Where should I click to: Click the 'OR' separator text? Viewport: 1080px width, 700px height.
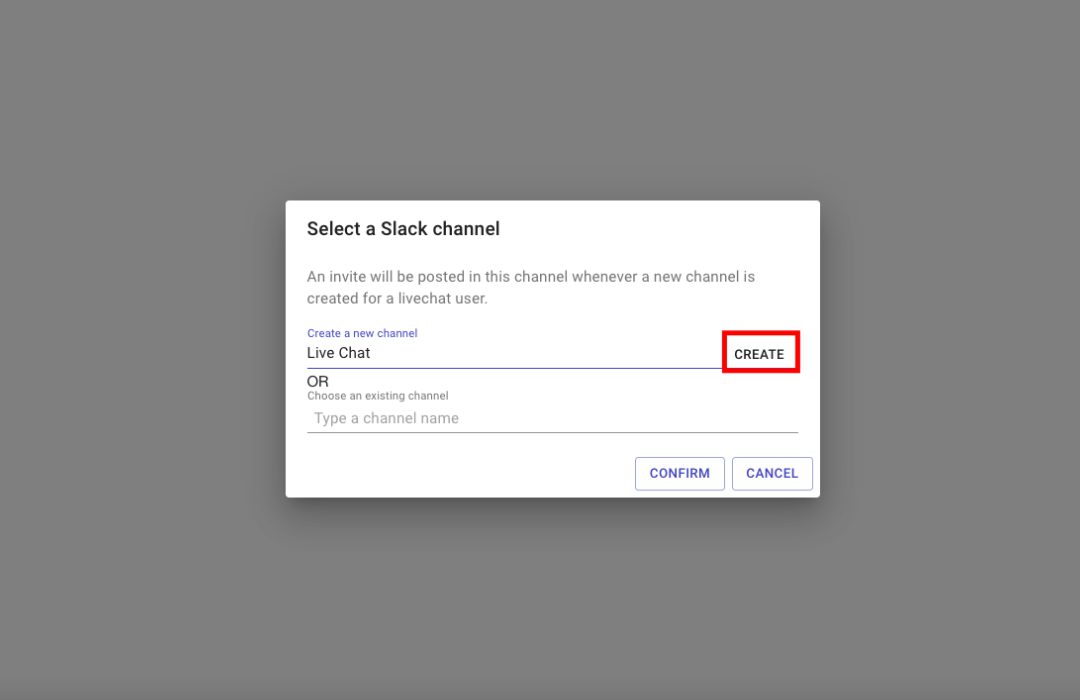tap(318, 381)
